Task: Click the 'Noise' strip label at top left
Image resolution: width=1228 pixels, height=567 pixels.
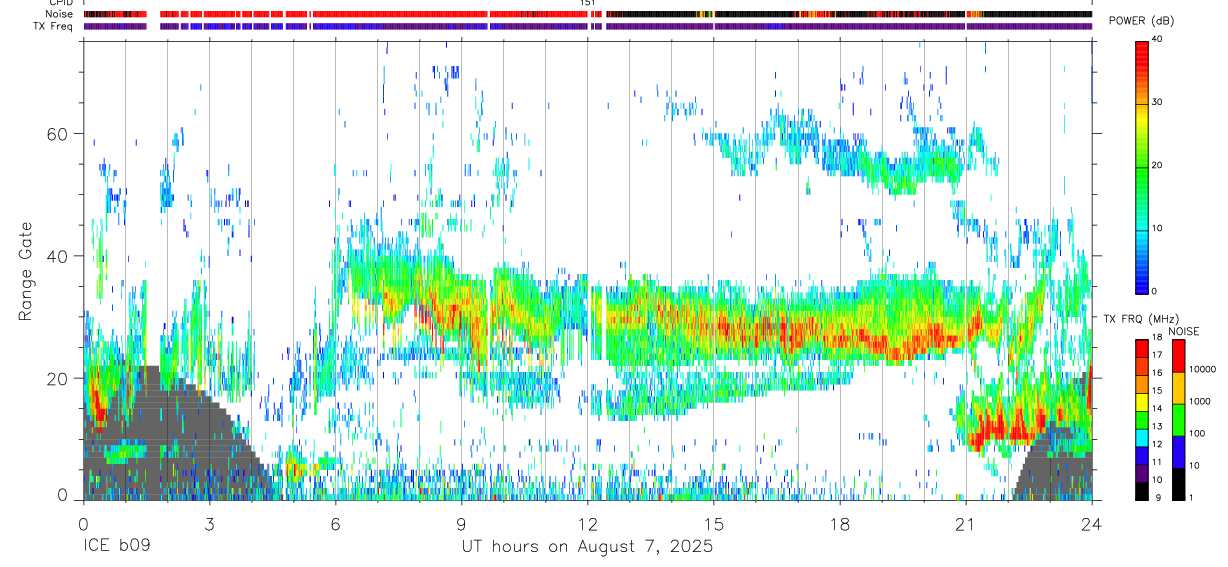Action: coord(60,14)
